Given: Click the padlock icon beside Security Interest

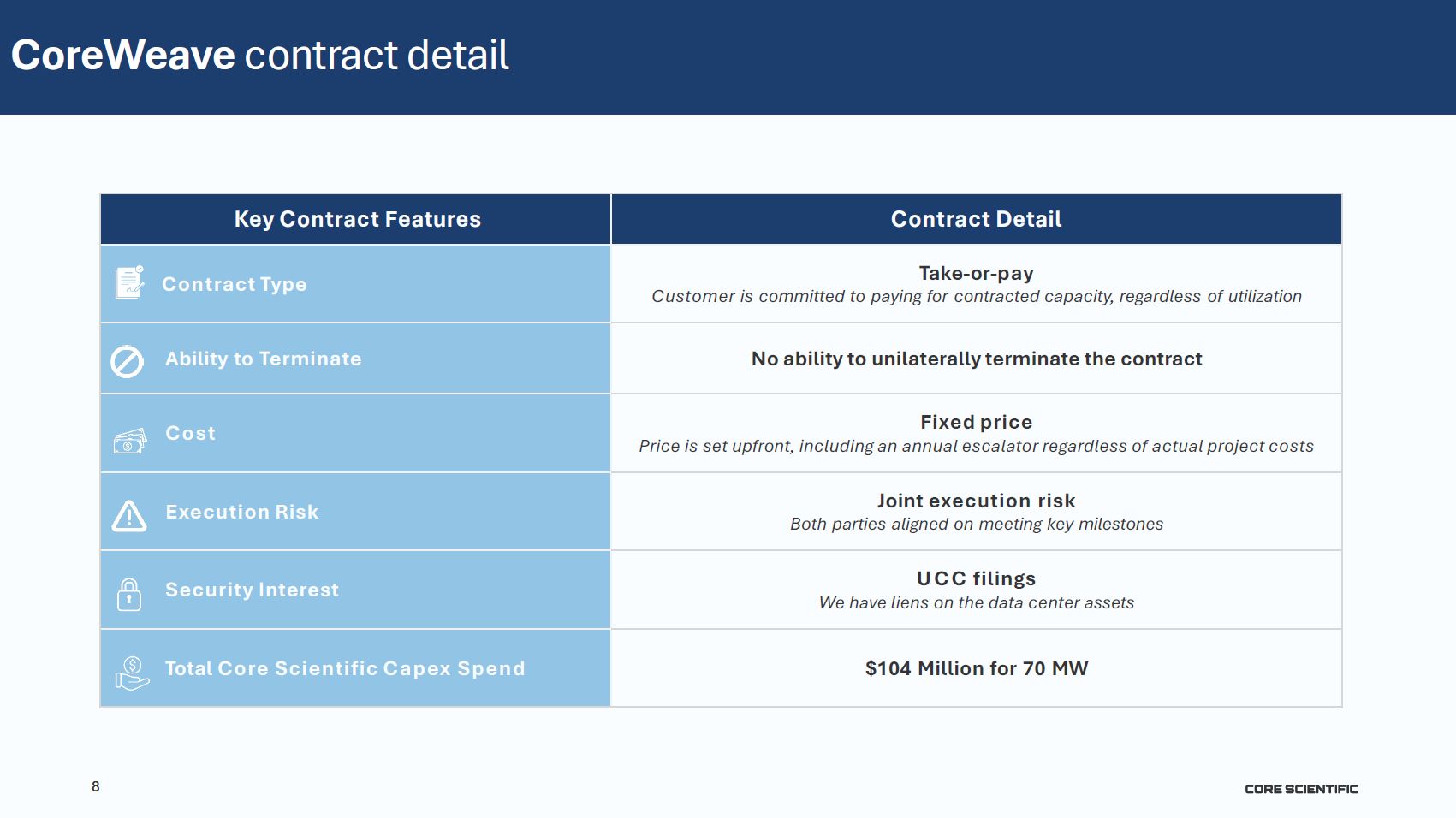Looking at the screenshot, I should pos(129,594).
